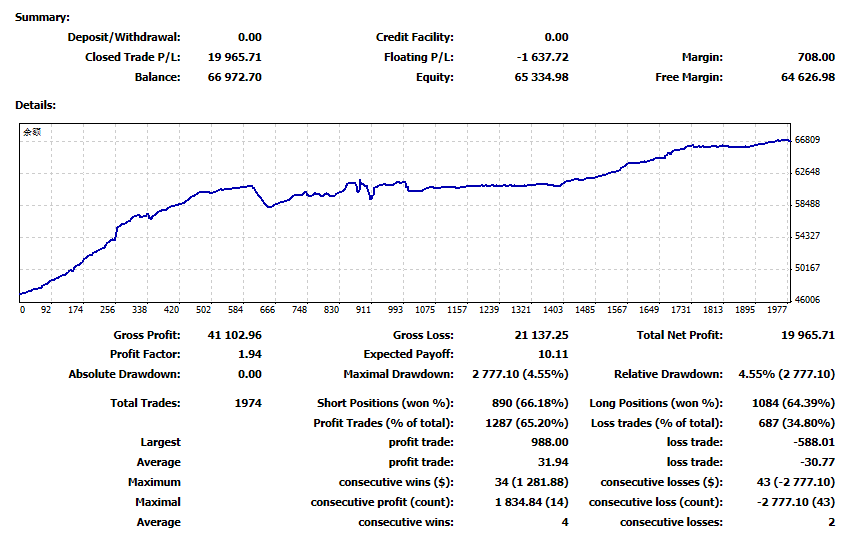Screen dimensions: 867x533
Task: Select the Total Net Profit label
Action: 679,335
